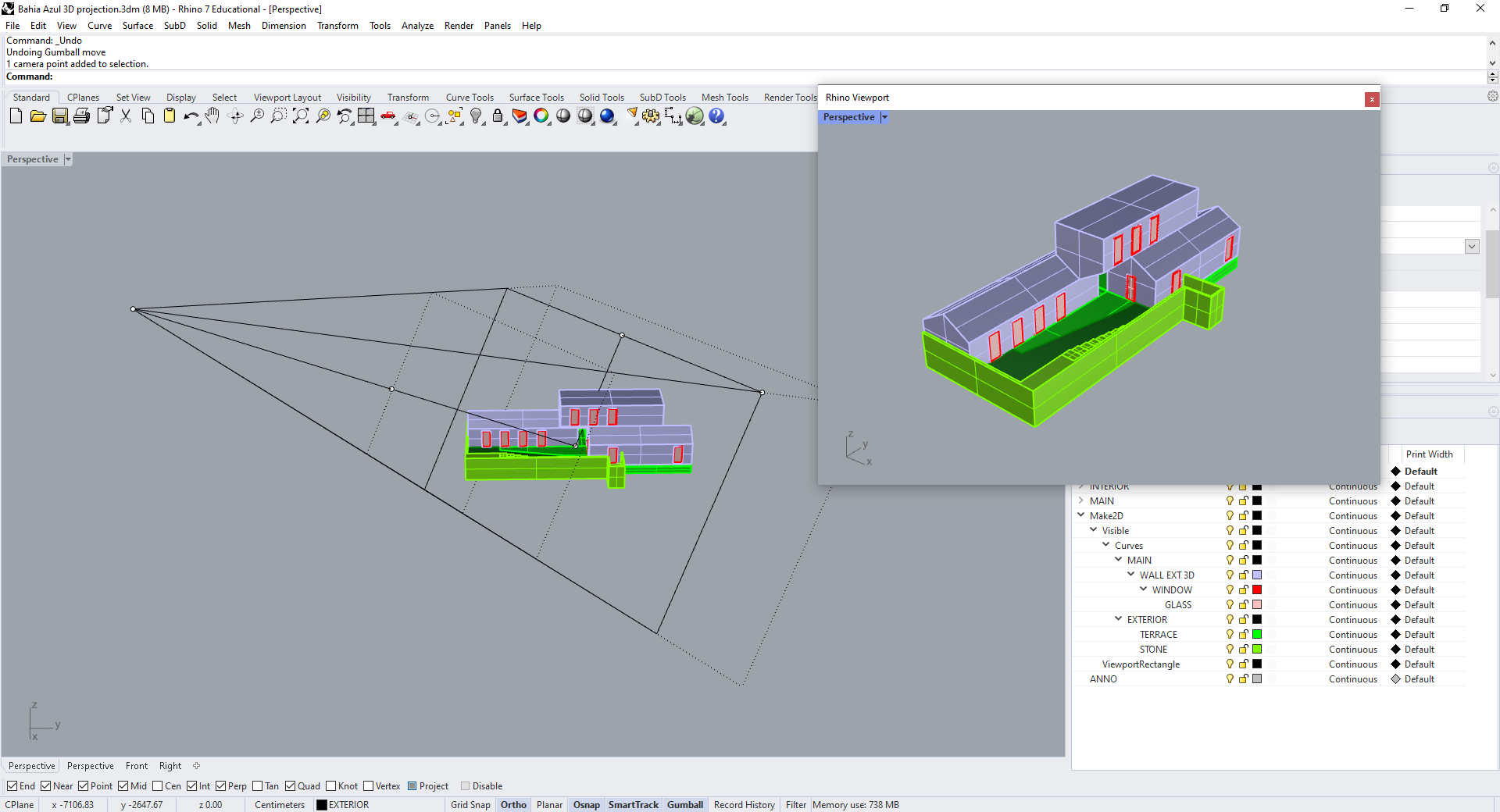Switch to the Front viewport tab

click(137, 766)
